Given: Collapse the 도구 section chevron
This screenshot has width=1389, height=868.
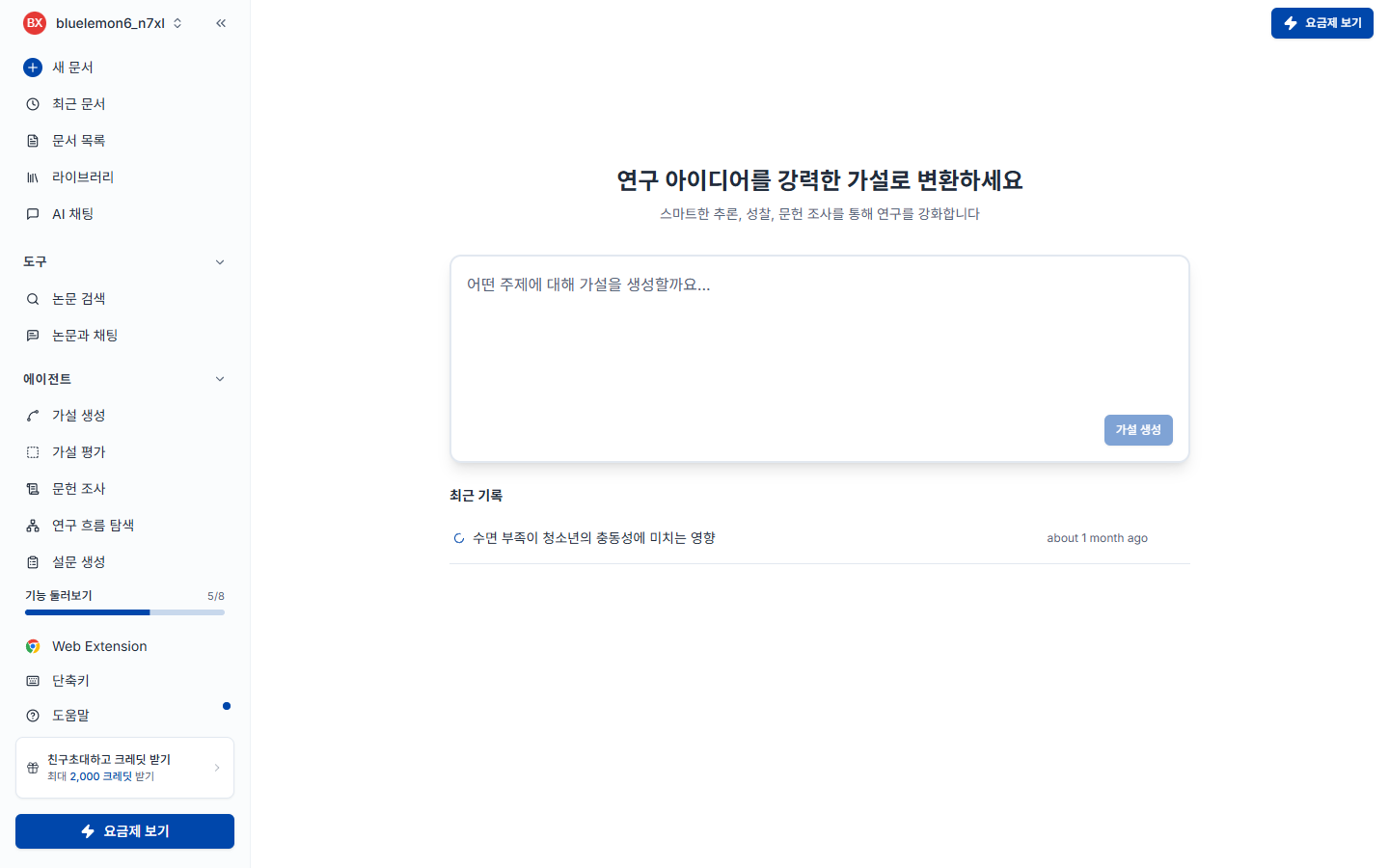Looking at the screenshot, I should pos(220,262).
